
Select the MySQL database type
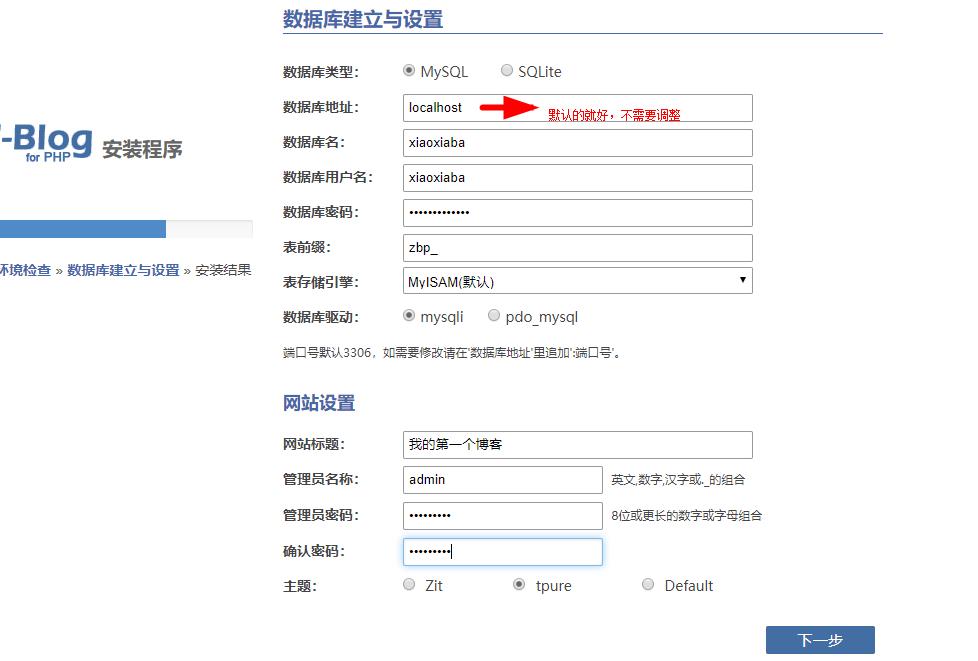(x=409, y=71)
